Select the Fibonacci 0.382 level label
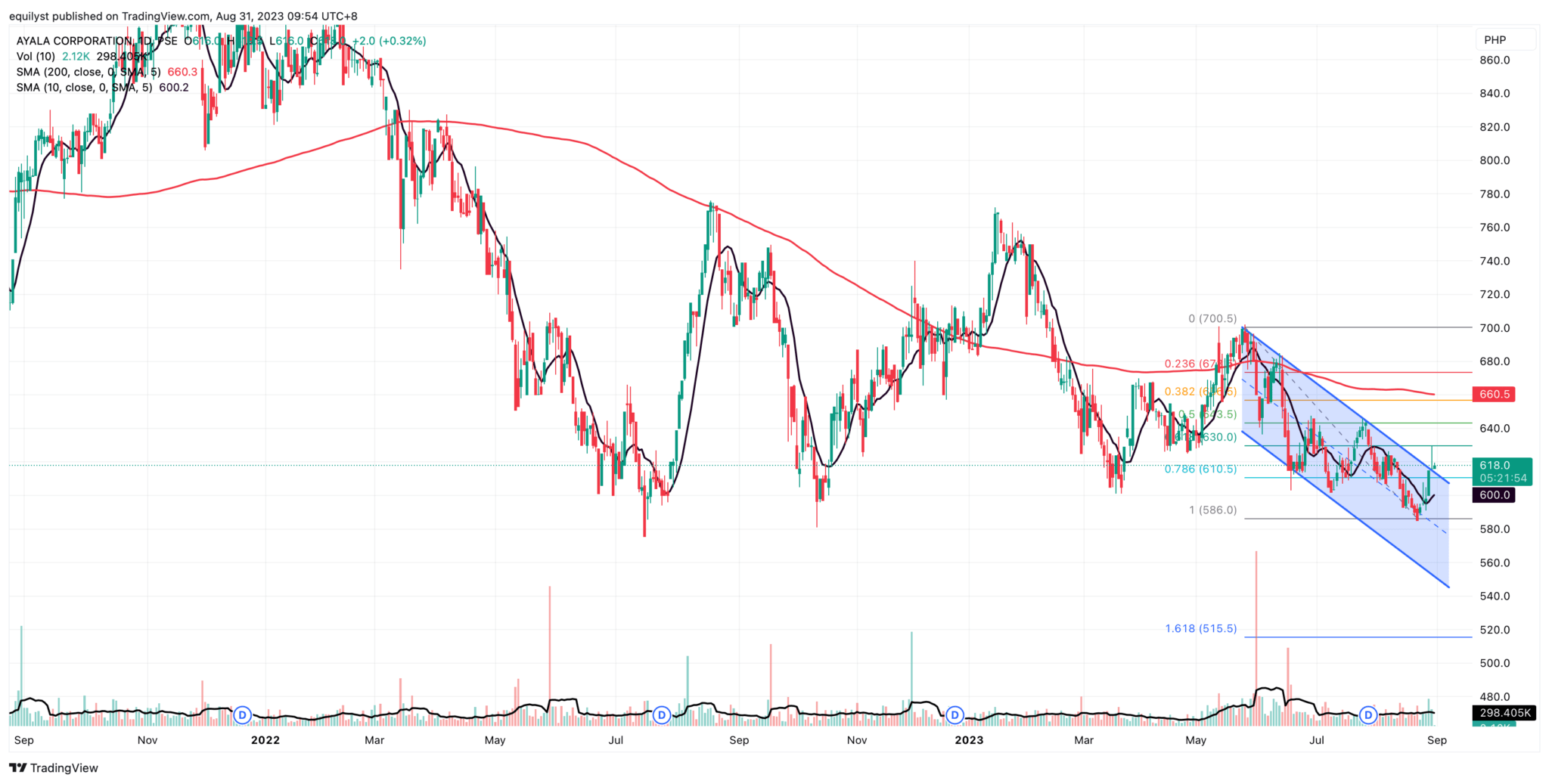 (x=1200, y=392)
